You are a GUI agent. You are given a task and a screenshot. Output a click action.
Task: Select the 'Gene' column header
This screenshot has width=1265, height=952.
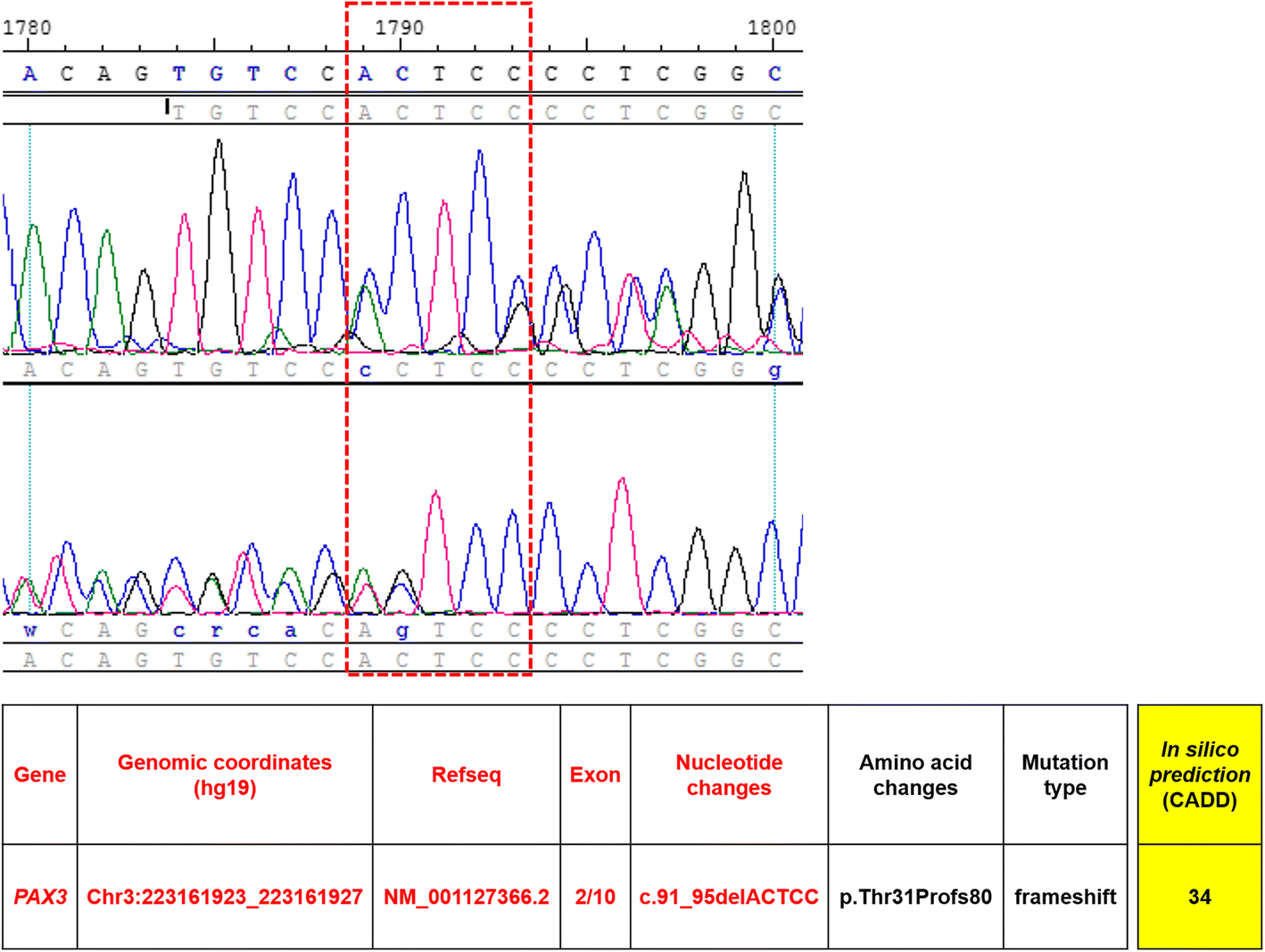(40, 774)
